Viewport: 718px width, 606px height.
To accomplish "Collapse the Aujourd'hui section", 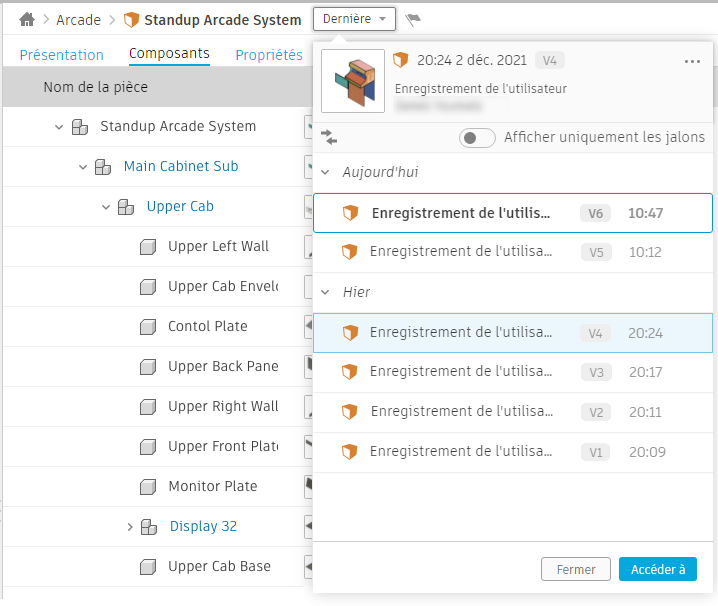I will (324, 173).
